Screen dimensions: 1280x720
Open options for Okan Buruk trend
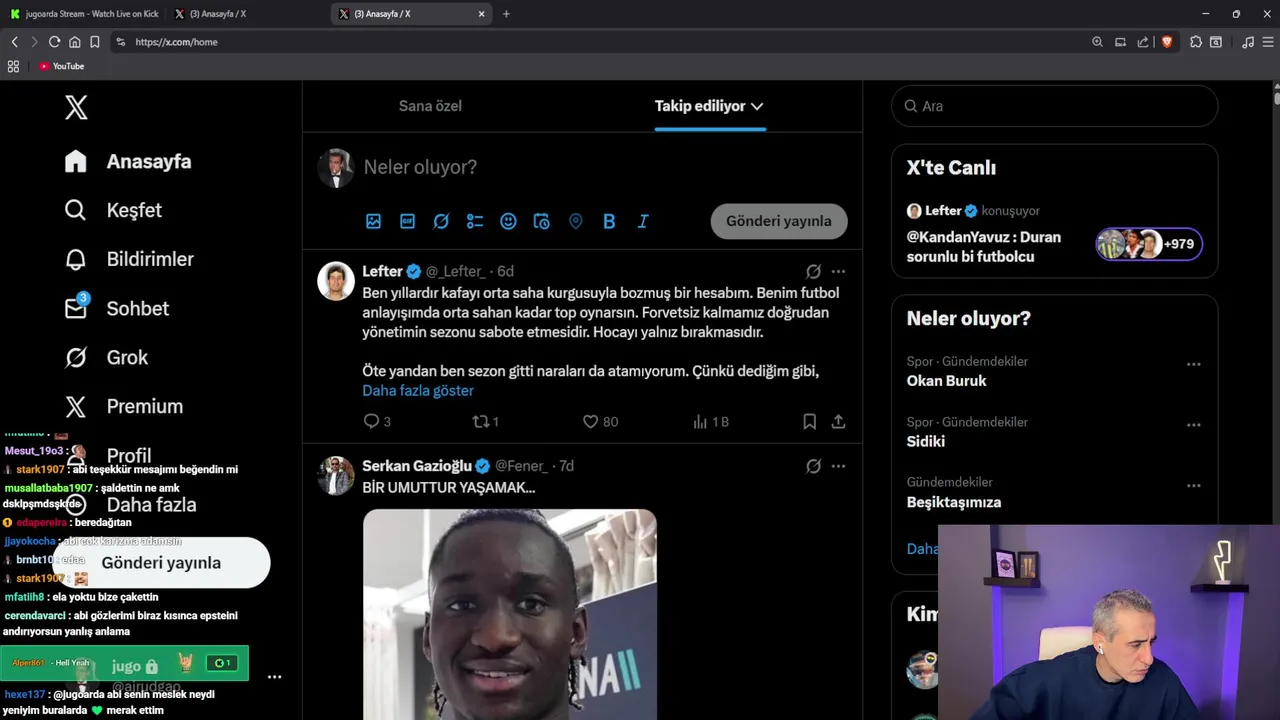(x=1193, y=364)
